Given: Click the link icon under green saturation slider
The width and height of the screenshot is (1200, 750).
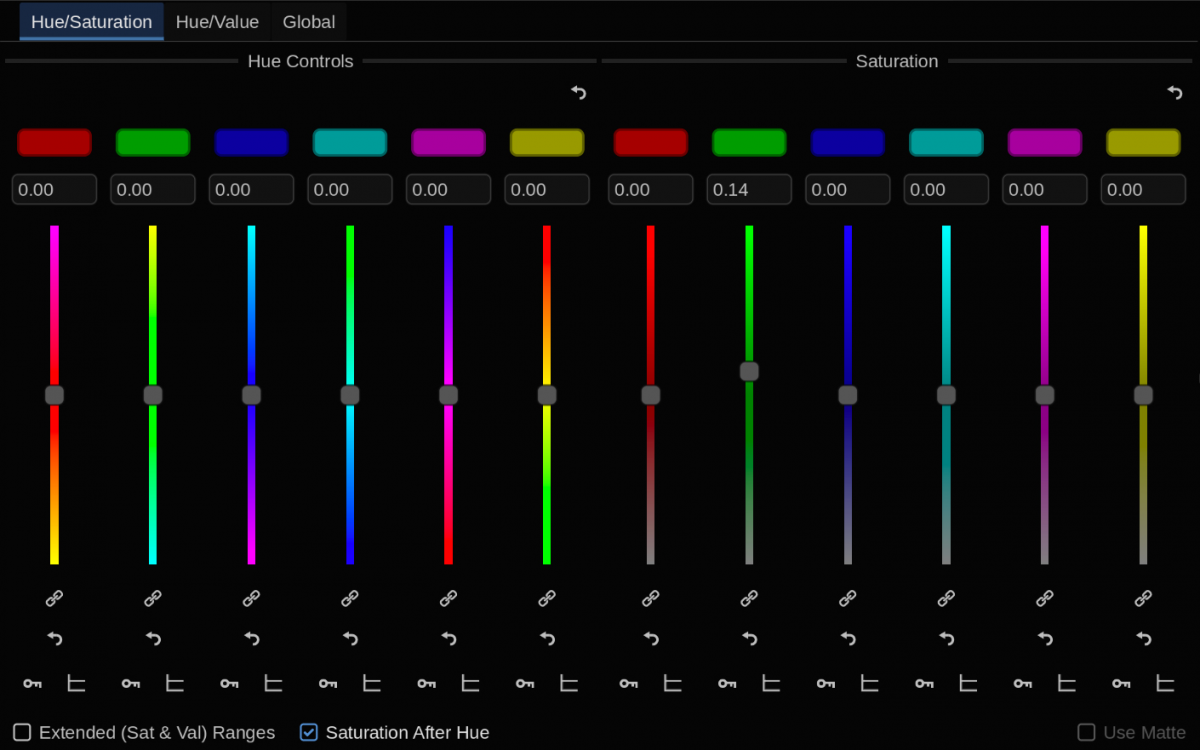Looking at the screenshot, I should 749,598.
